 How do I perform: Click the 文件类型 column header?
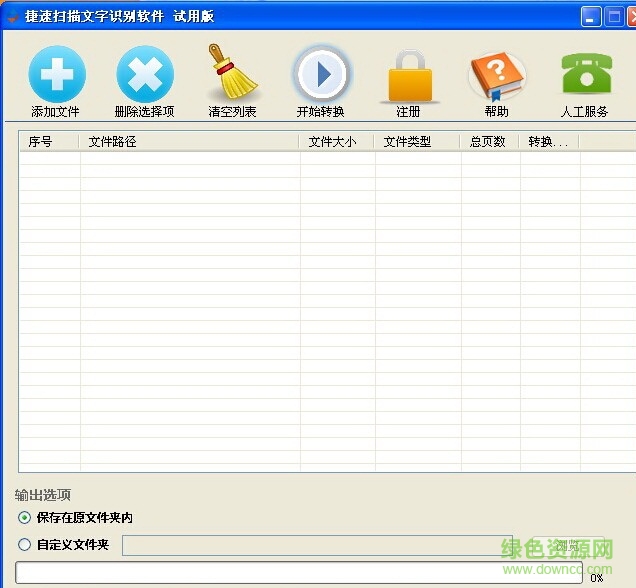click(417, 142)
